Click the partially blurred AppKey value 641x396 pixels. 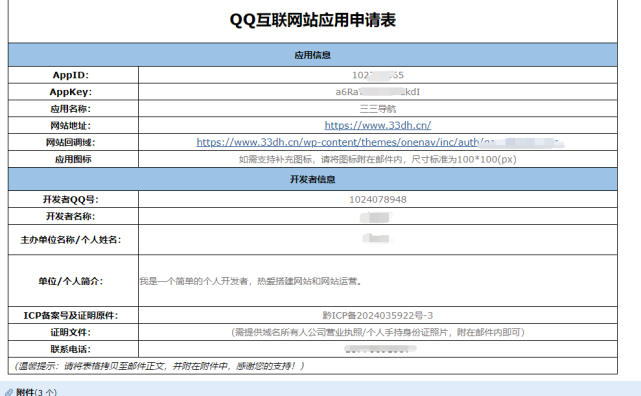click(378, 92)
